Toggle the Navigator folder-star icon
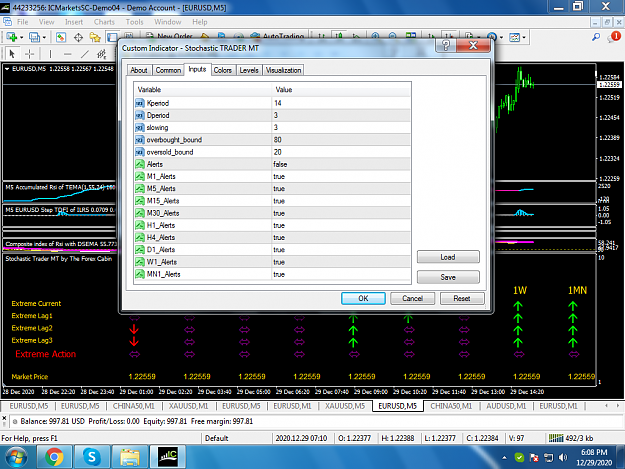 pyautogui.click(x=95, y=37)
